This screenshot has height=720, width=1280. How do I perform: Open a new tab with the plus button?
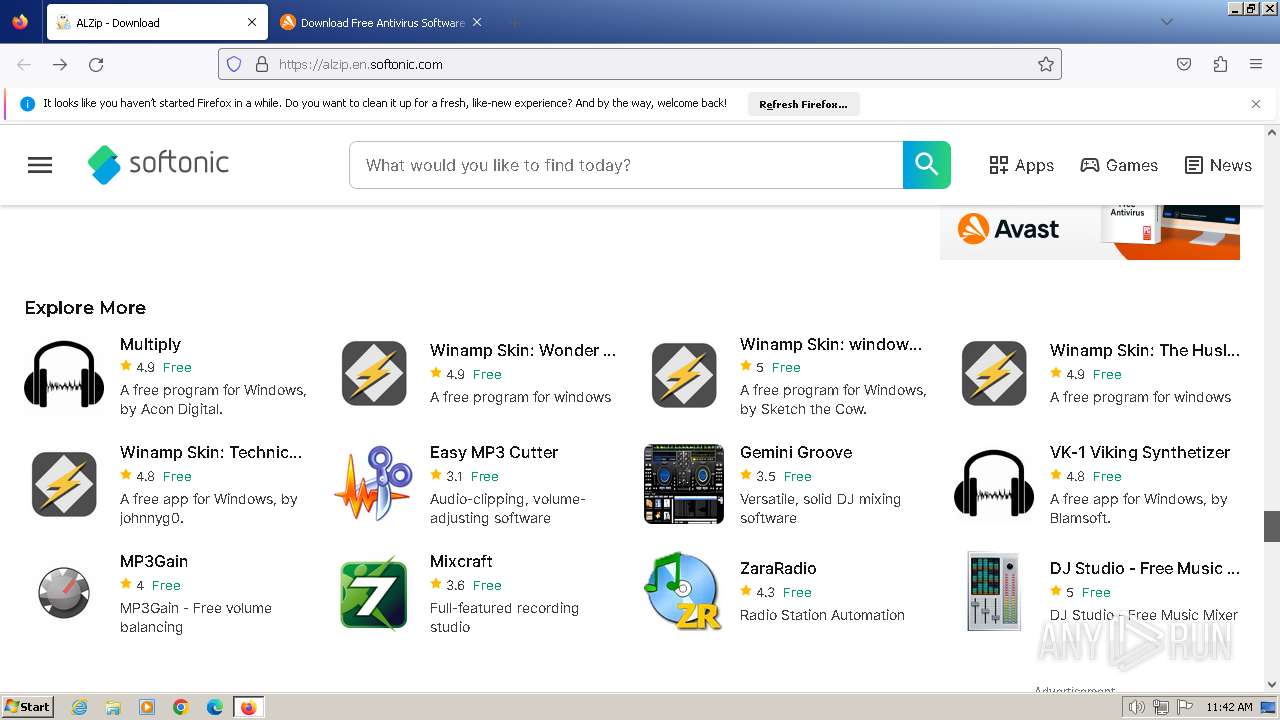514,22
